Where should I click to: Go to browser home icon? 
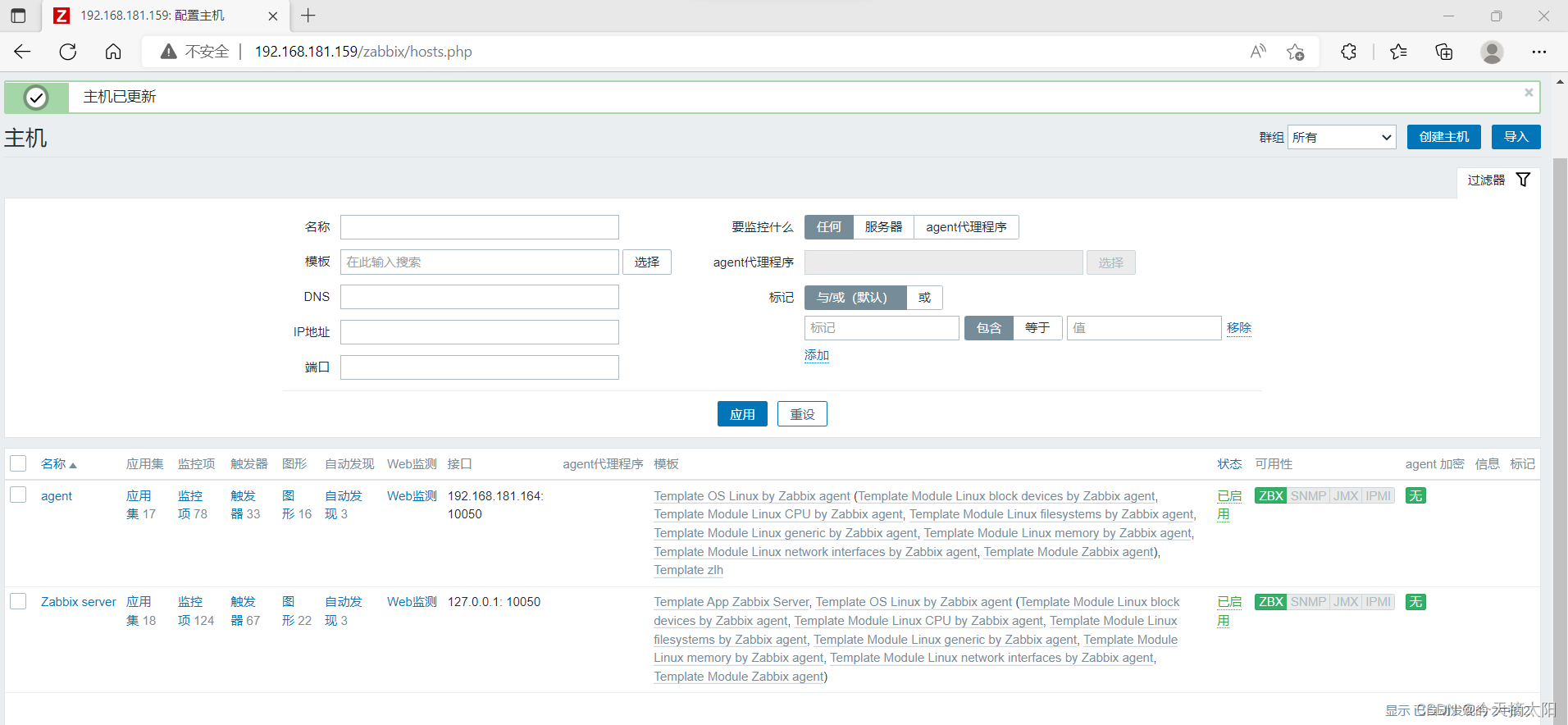point(113,52)
